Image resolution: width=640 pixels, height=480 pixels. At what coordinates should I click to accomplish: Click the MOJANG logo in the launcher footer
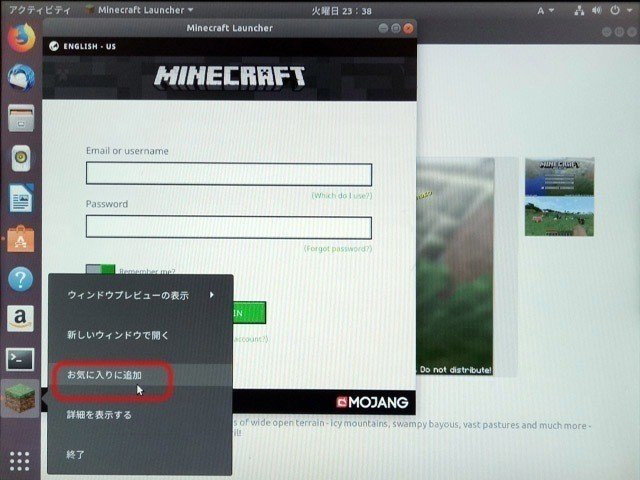click(x=372, y=402)
